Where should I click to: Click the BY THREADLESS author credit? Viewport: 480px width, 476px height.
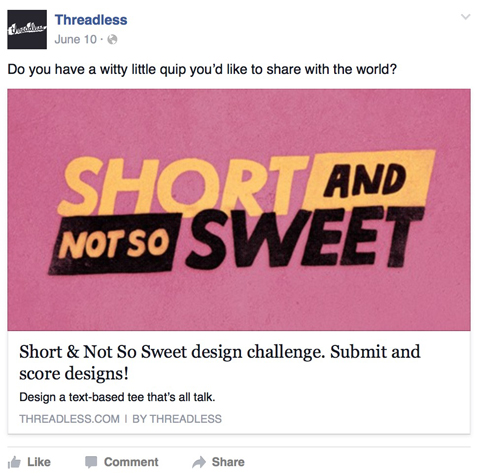(177, 419)
